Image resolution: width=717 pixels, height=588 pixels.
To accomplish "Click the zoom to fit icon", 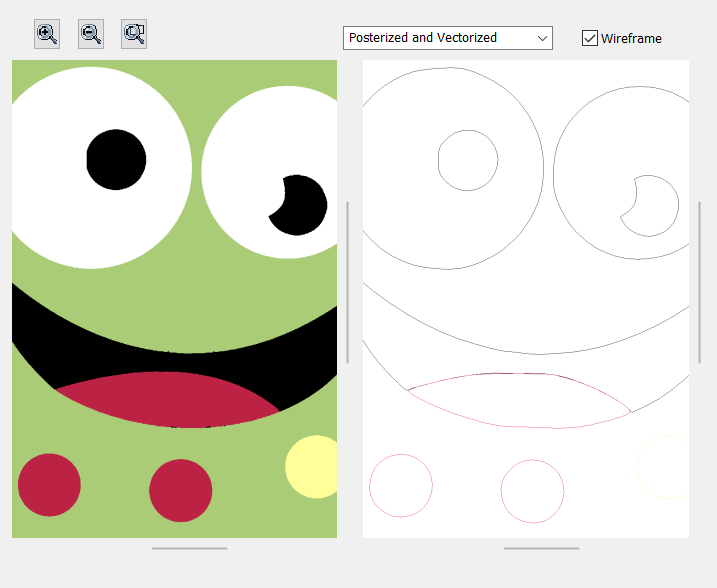I will [x=134, y=34].
